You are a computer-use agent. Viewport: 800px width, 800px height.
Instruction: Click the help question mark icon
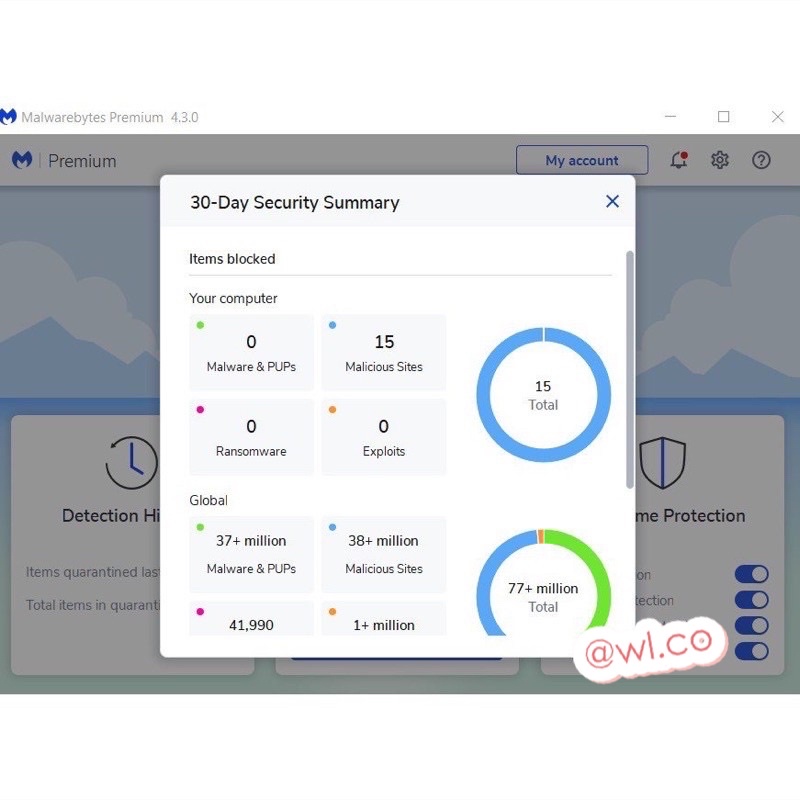coord(761,160)
